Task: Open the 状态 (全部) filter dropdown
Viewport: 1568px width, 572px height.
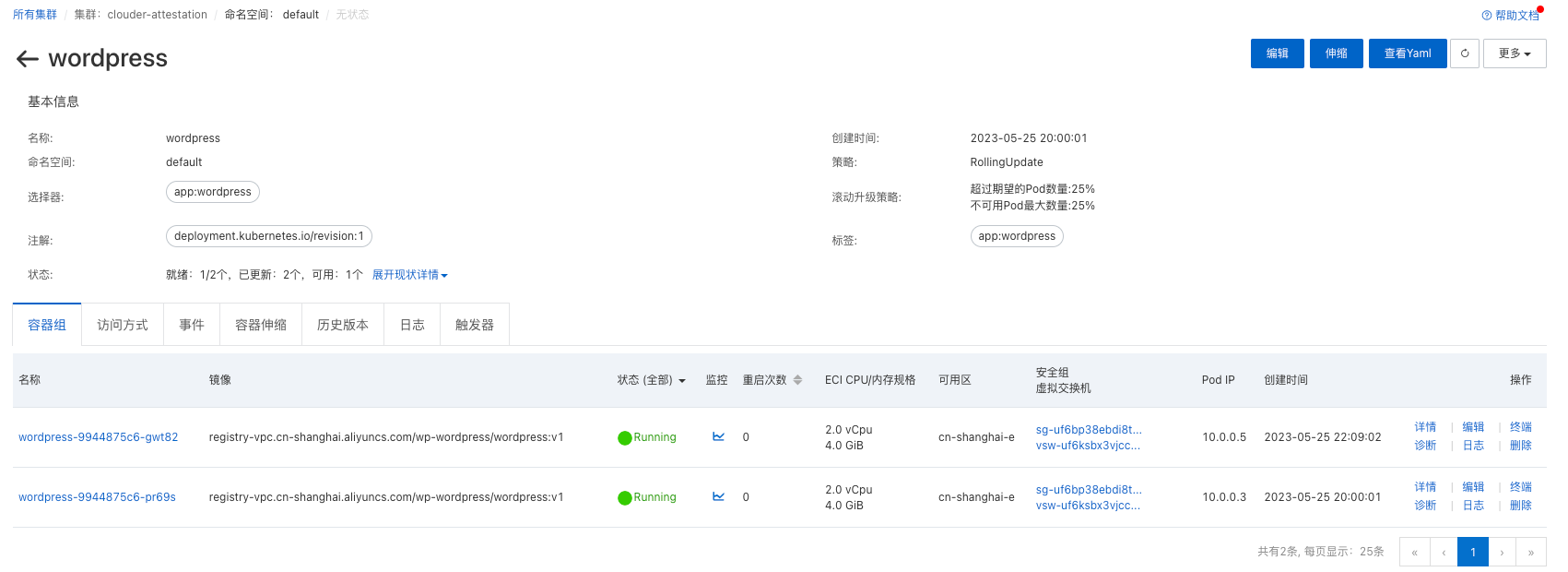Action: [x=652, y=380]
